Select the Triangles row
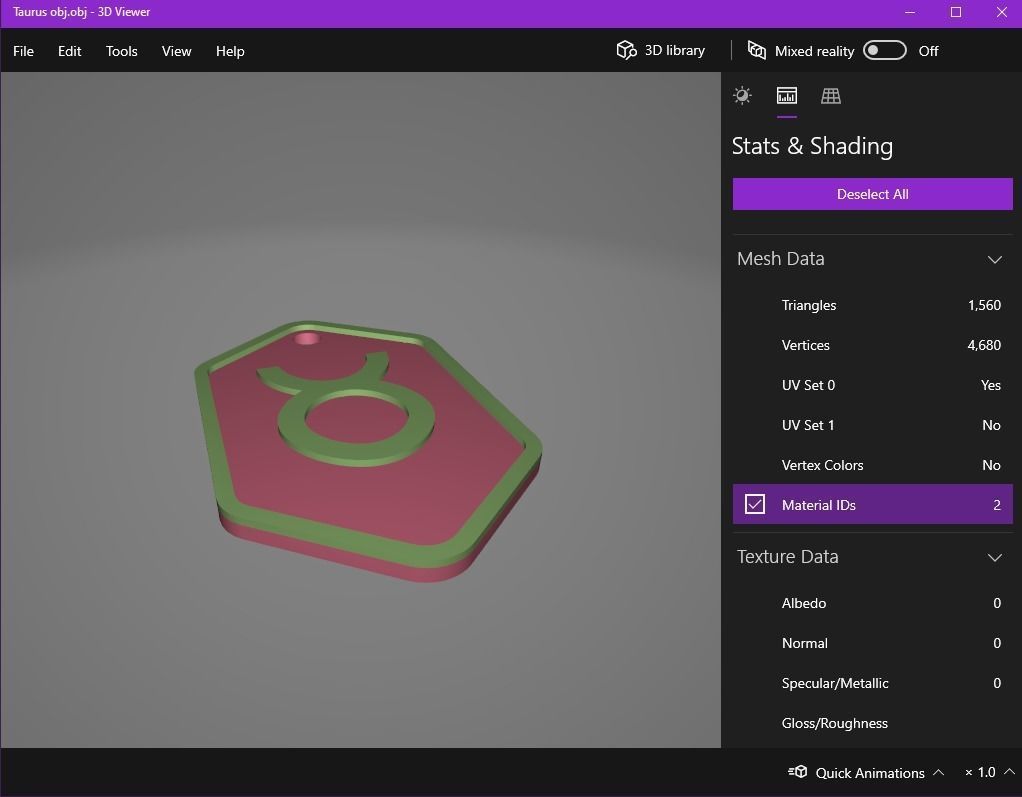Viewport: 1022px width, 797px height. (x=872, y=305)
